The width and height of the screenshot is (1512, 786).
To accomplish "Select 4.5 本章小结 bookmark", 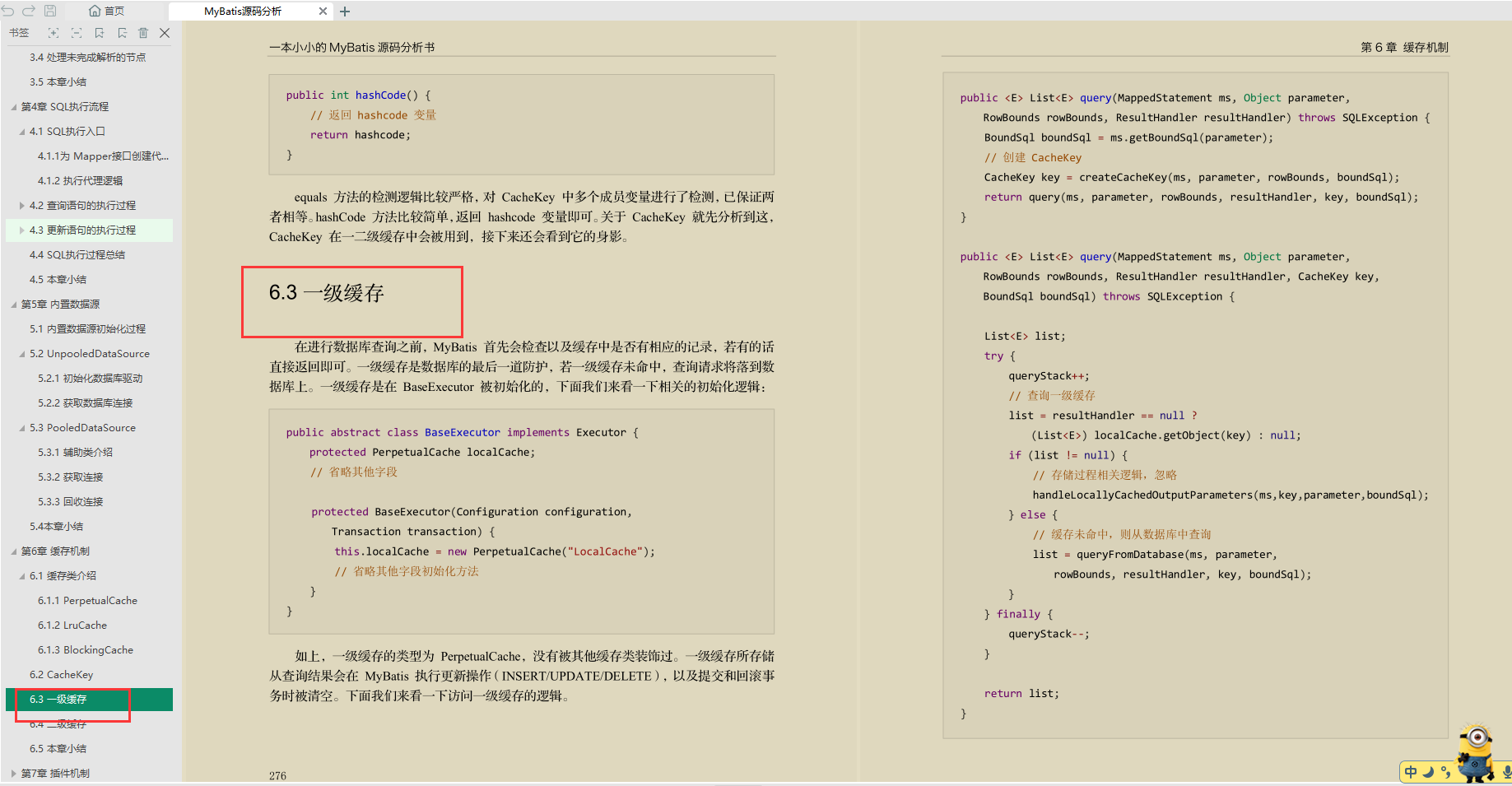I will [58, 280].
